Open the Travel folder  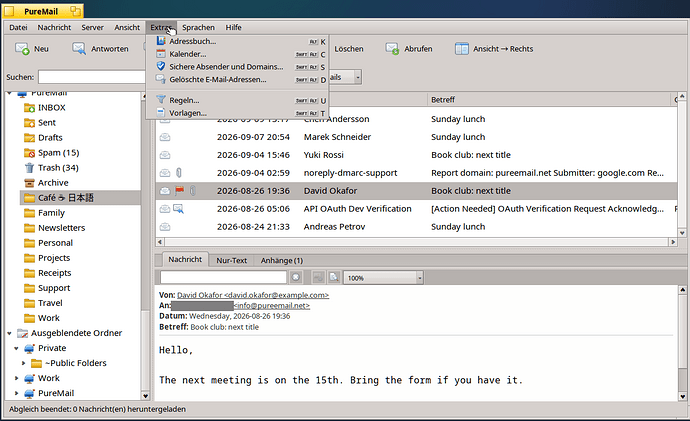[x=50, y=303]
